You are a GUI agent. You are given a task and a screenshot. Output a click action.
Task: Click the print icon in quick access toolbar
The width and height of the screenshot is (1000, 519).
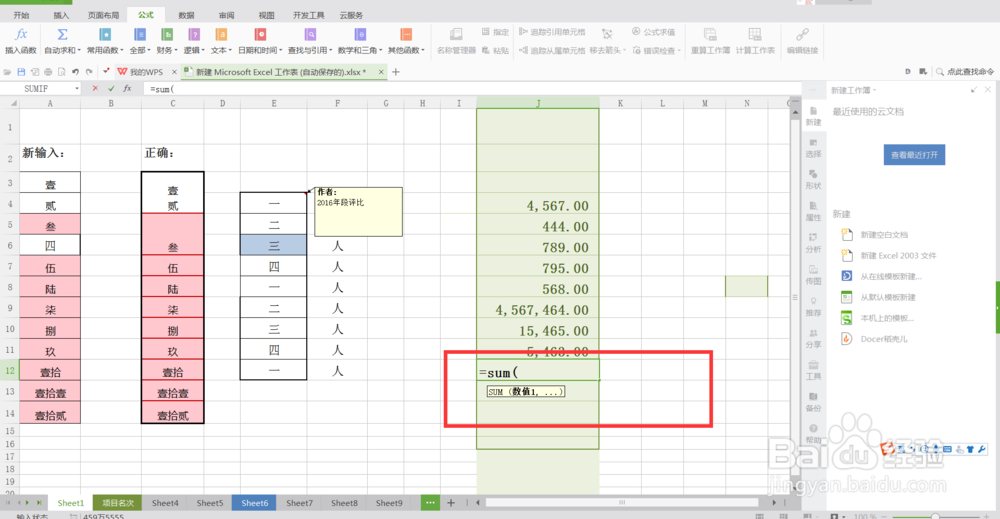point(48,72)
